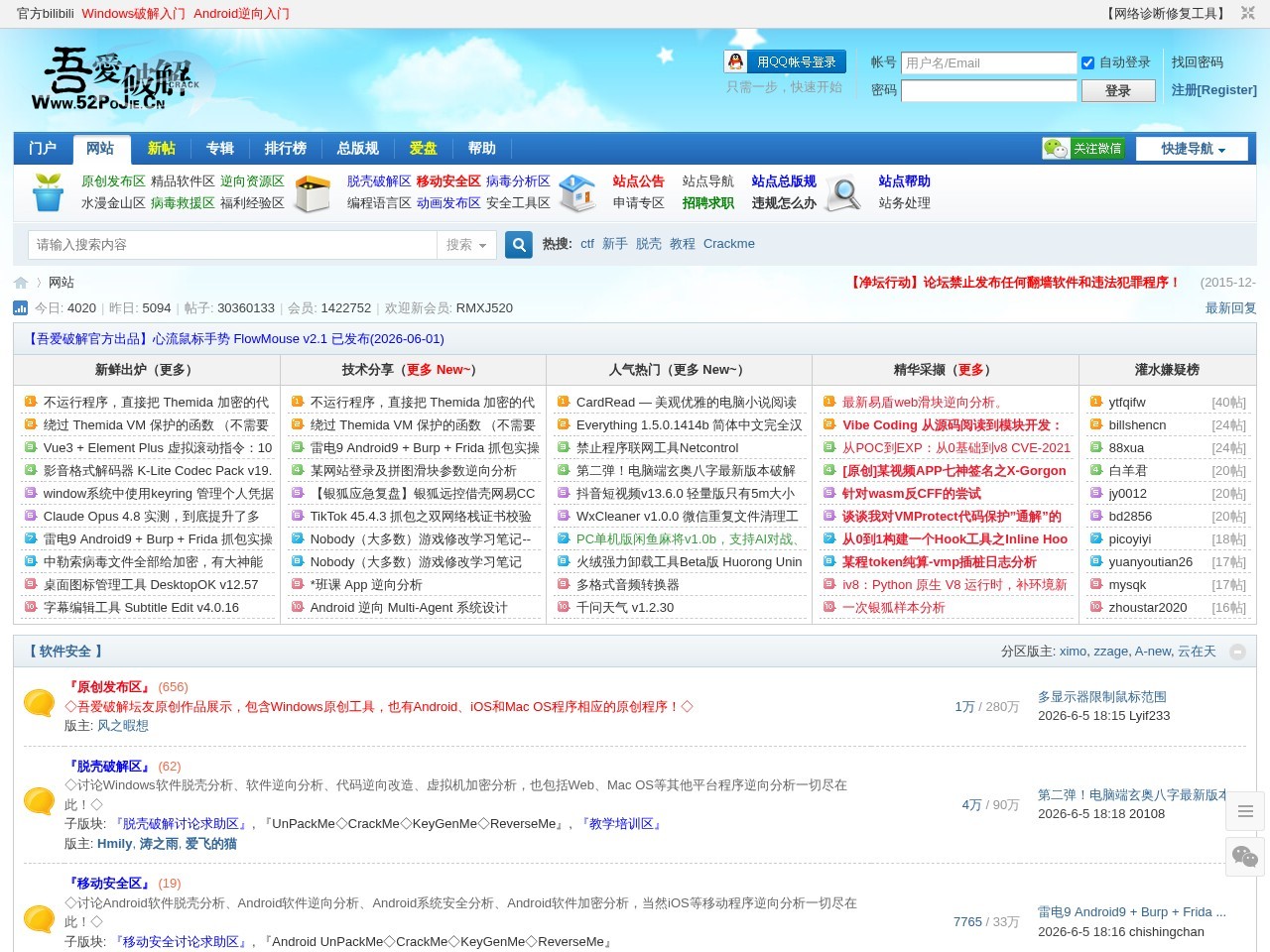Select the 网站 nav tab
Image resolution: width=1270 pixels, height=952 pixels.
100,148
